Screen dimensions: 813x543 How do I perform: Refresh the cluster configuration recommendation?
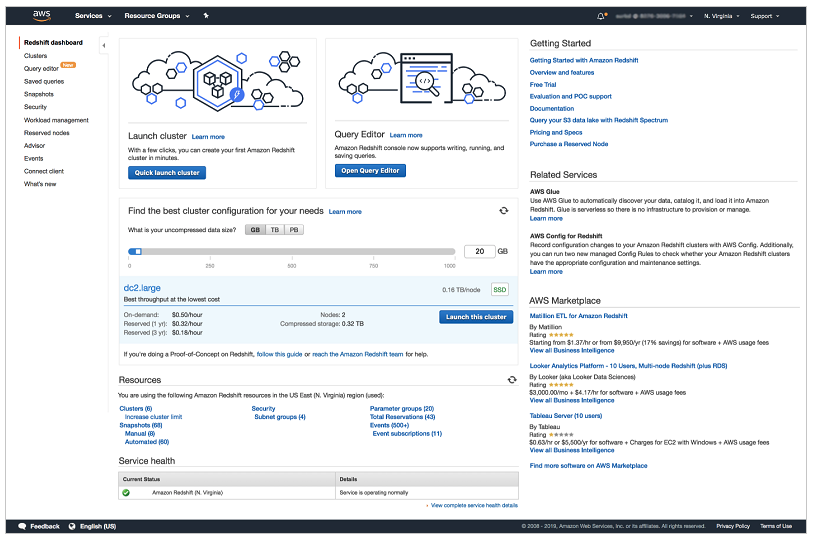tap(503, 211)
